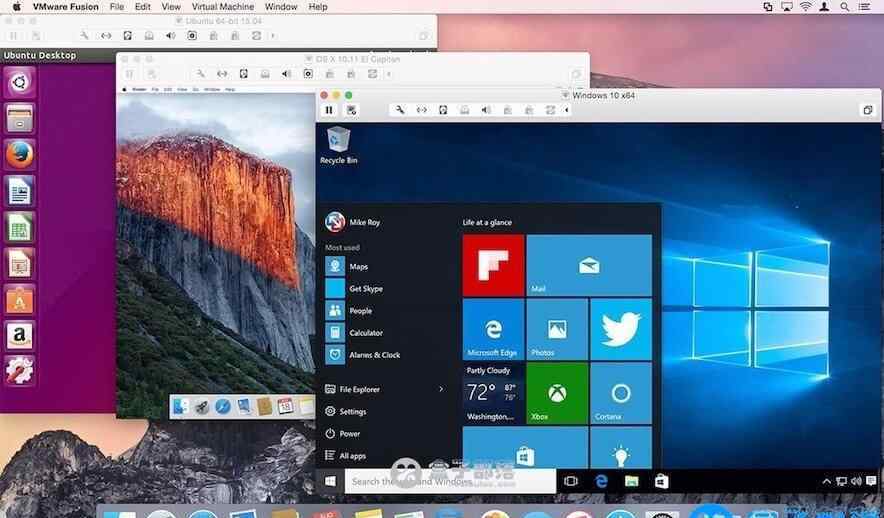Open Ubuntu Software Center icon
The image size is (884, 518).
20,299
